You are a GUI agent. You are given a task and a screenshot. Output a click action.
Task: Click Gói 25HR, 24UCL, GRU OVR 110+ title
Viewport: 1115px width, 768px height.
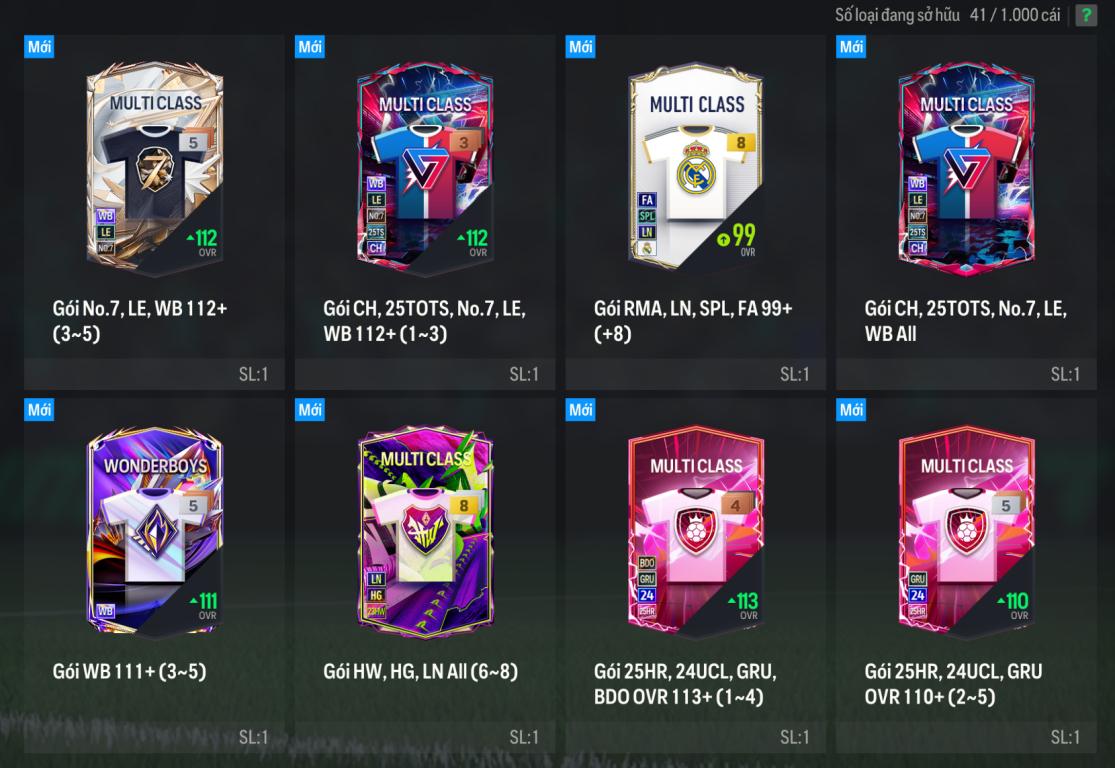(953, 683)
